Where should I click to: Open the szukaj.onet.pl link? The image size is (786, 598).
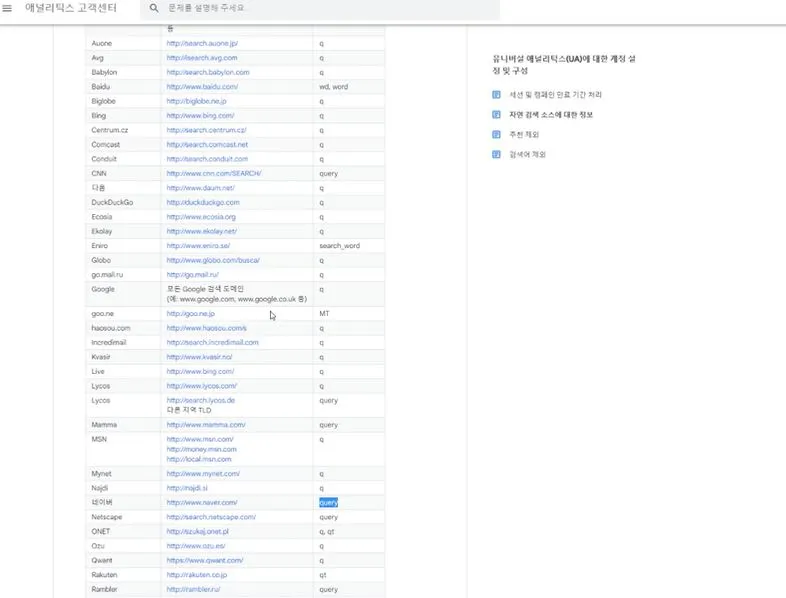pos(198,532)
